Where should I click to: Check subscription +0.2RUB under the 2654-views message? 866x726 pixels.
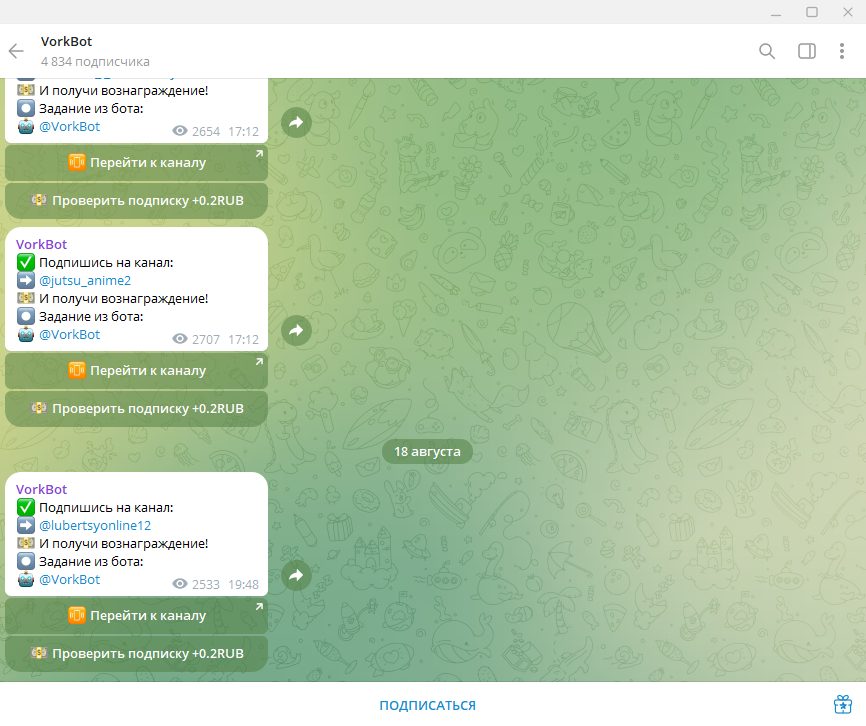pyautogui.click(x=136, y=200)
